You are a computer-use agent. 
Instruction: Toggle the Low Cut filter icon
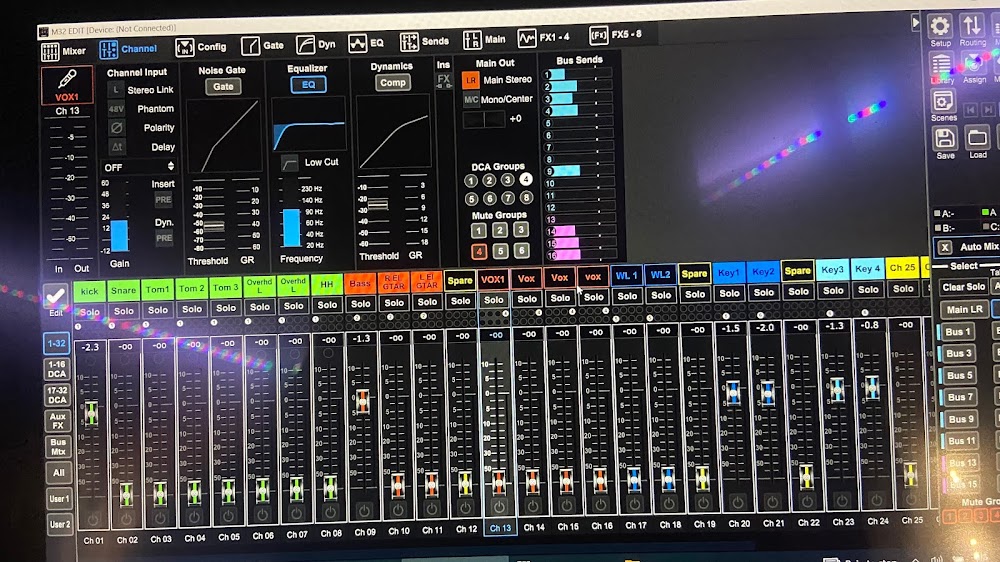(x=290, y=162)
